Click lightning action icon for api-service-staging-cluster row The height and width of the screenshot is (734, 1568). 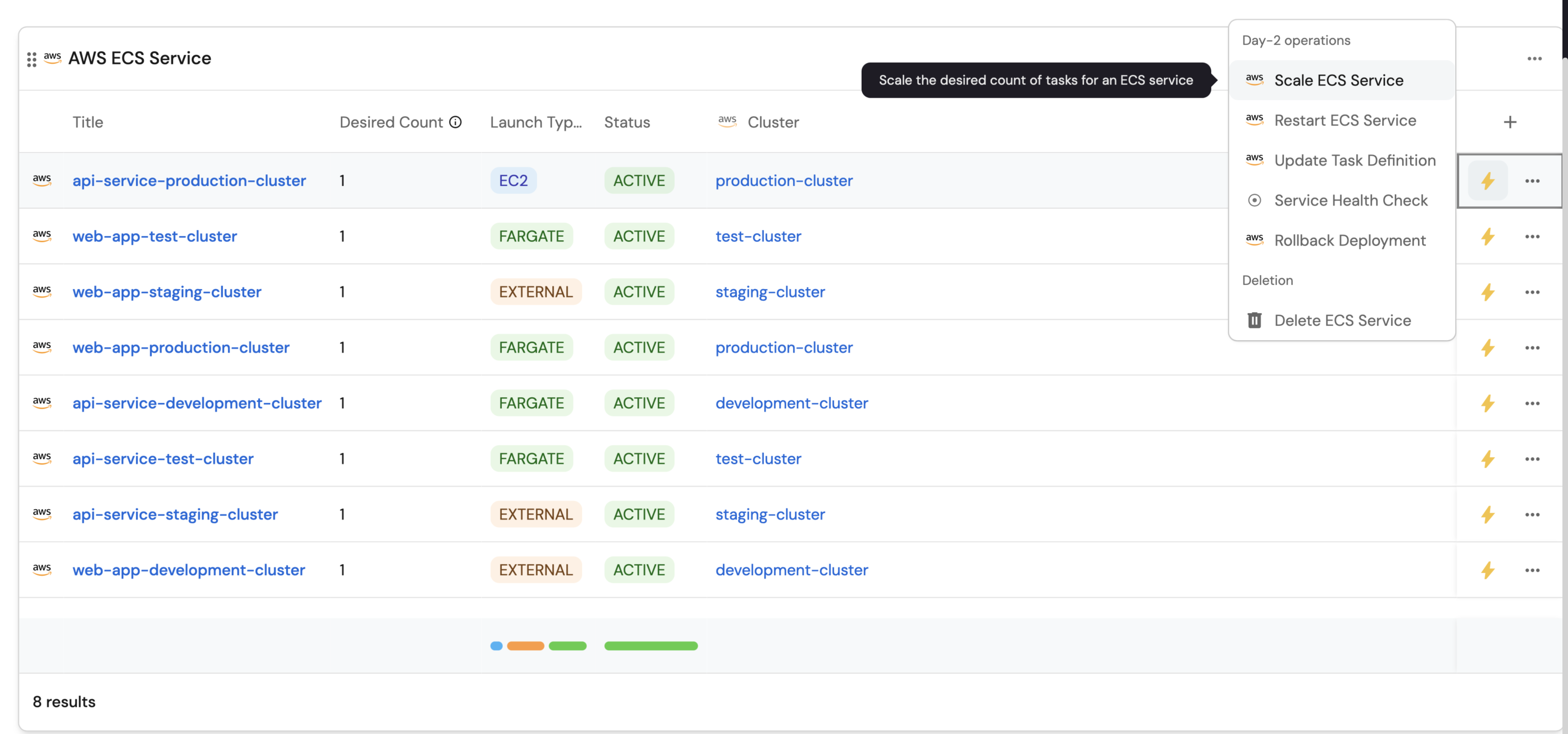pyautogui.click(x=1487, y=514)
